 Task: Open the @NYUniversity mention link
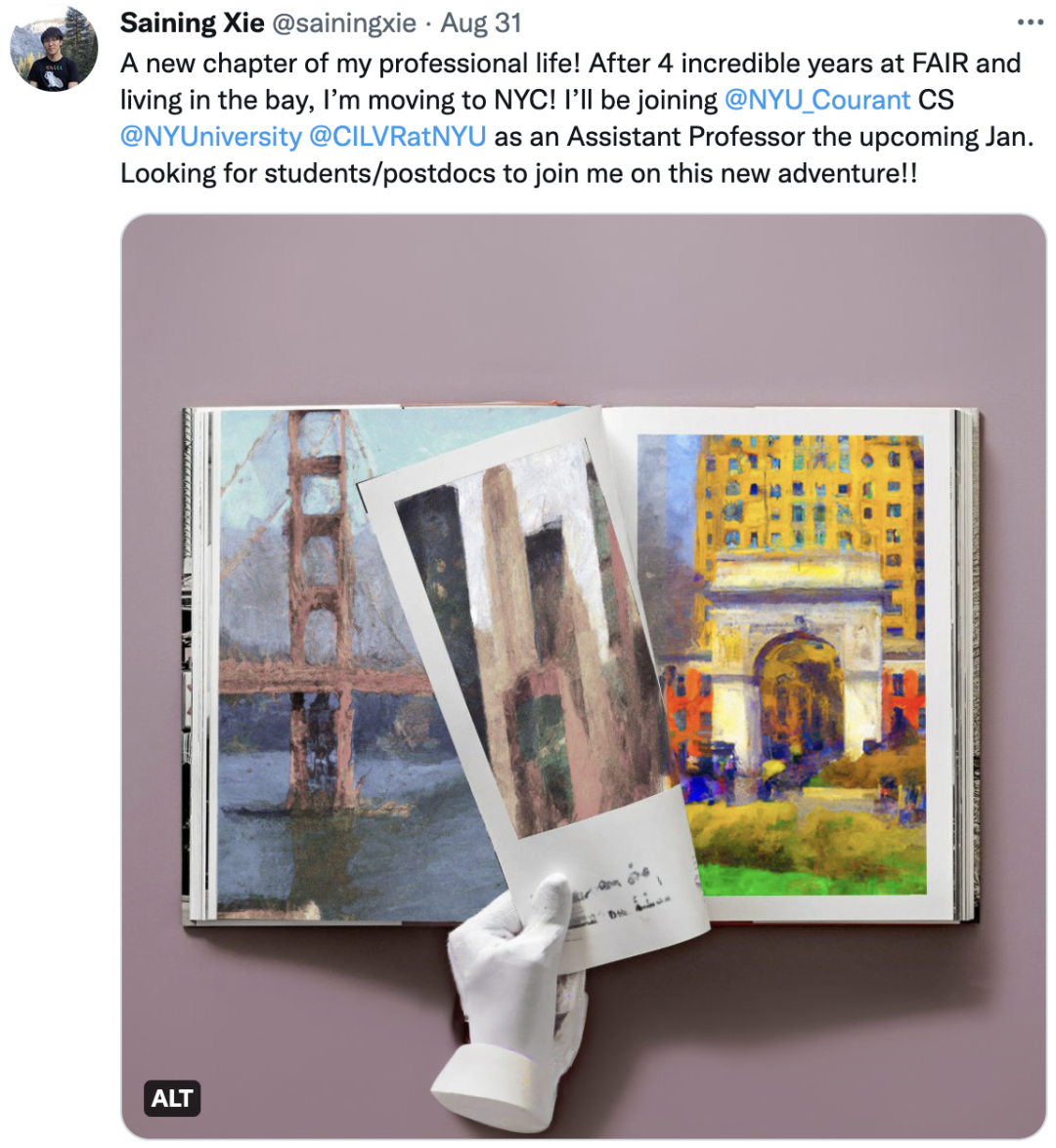211,137
